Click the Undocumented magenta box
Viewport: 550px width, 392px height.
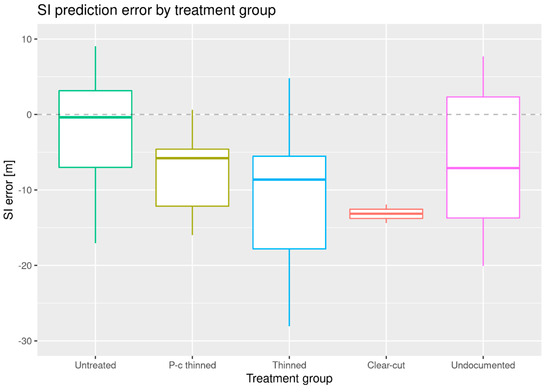[483, 157]
